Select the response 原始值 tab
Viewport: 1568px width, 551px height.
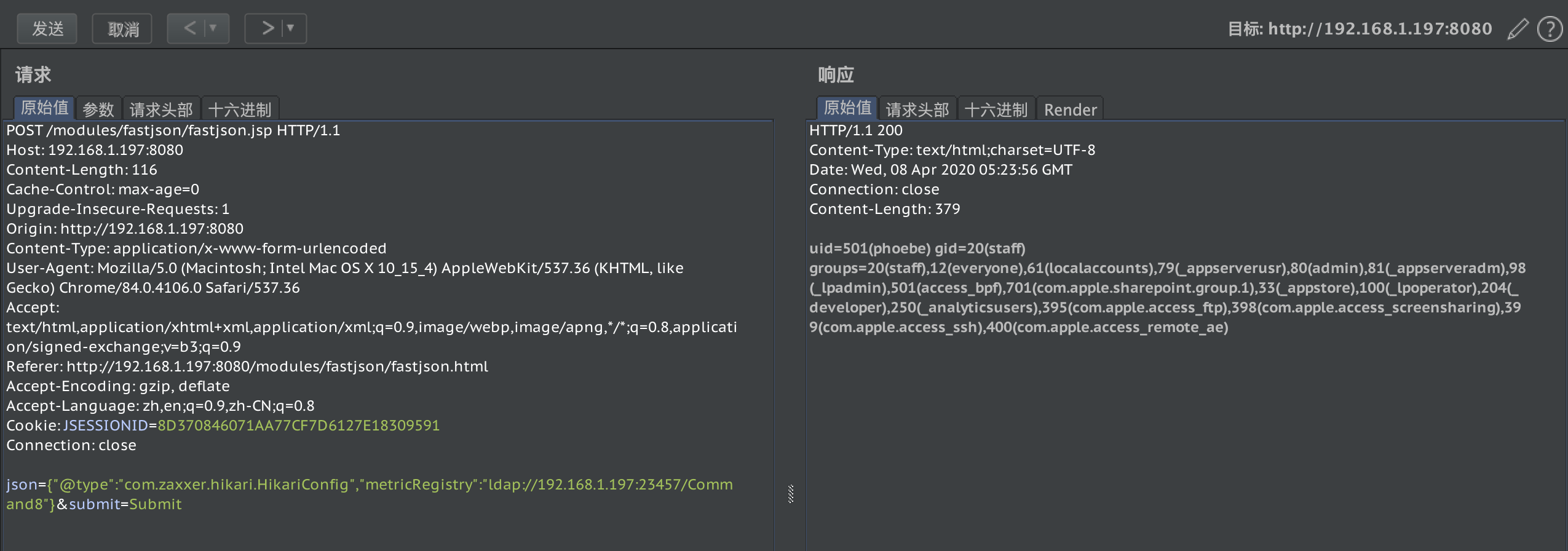[x=847, y=108]
